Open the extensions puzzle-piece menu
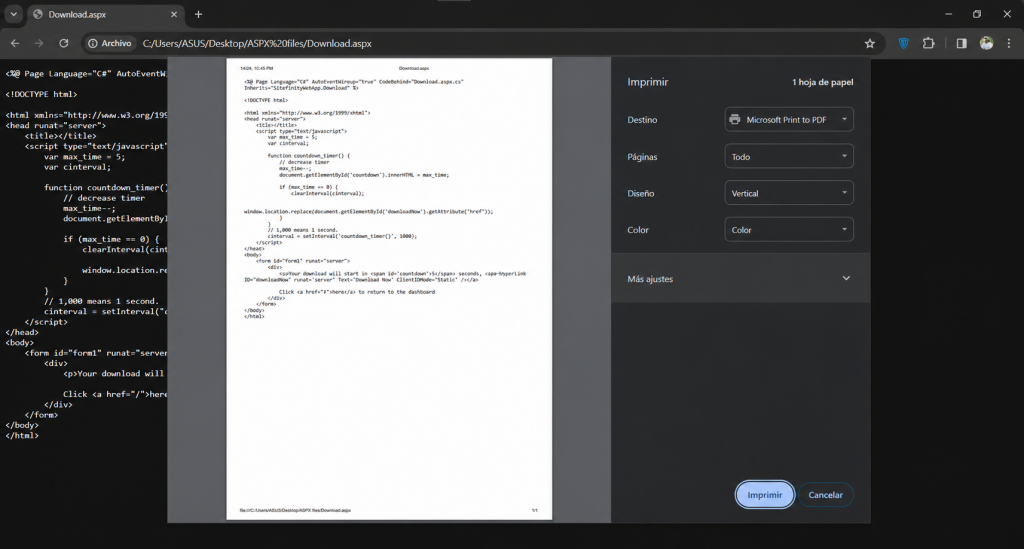Viewport: 1024px width, 549px height. [x=928, y=44]
